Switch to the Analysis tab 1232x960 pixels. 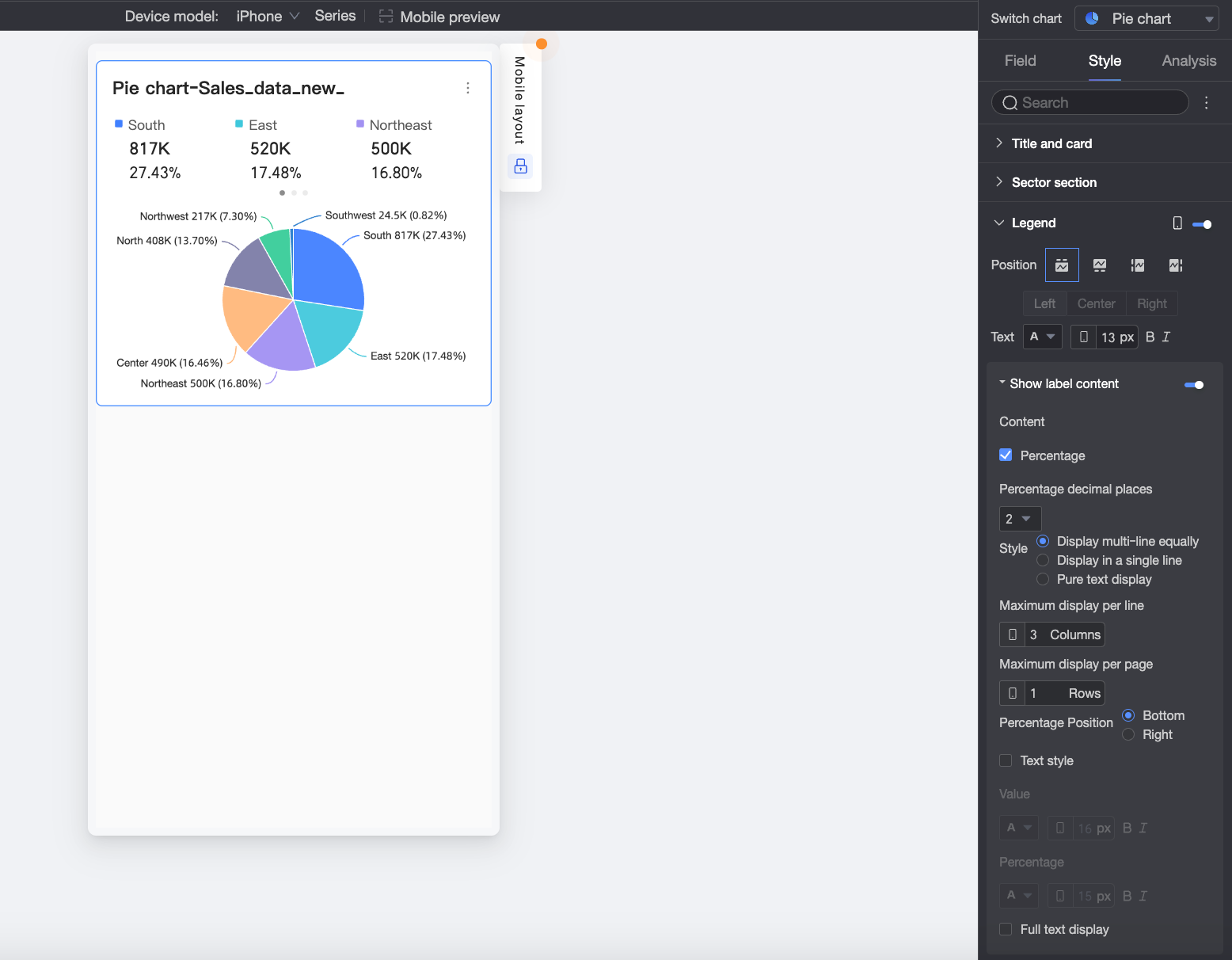[x=1188, y=61]
